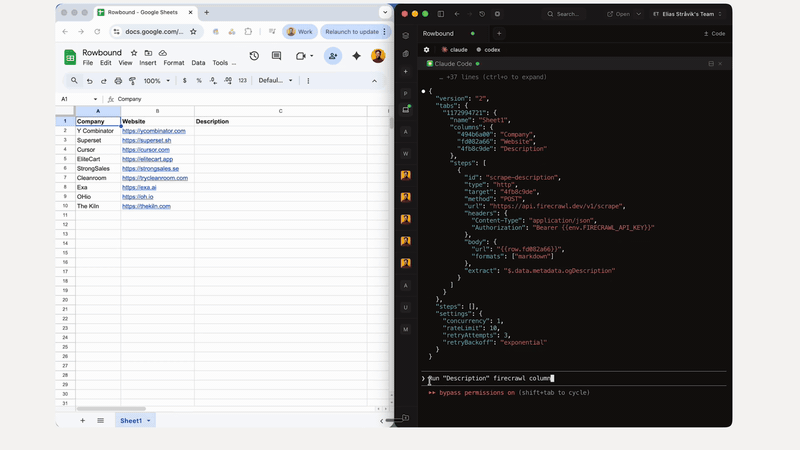Open the settings gear beside claude

click(427, 49)
